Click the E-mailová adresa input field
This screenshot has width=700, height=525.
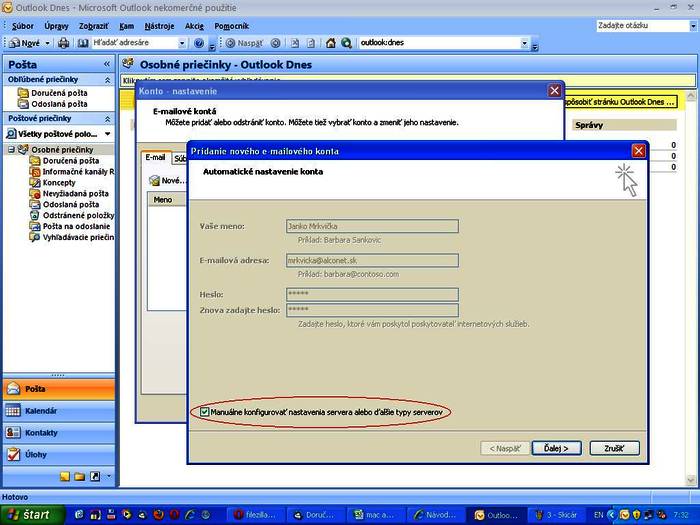coord(372,260)
